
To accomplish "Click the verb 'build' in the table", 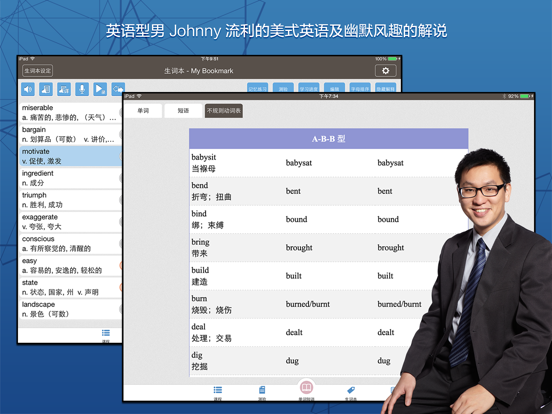I will 200,270.
